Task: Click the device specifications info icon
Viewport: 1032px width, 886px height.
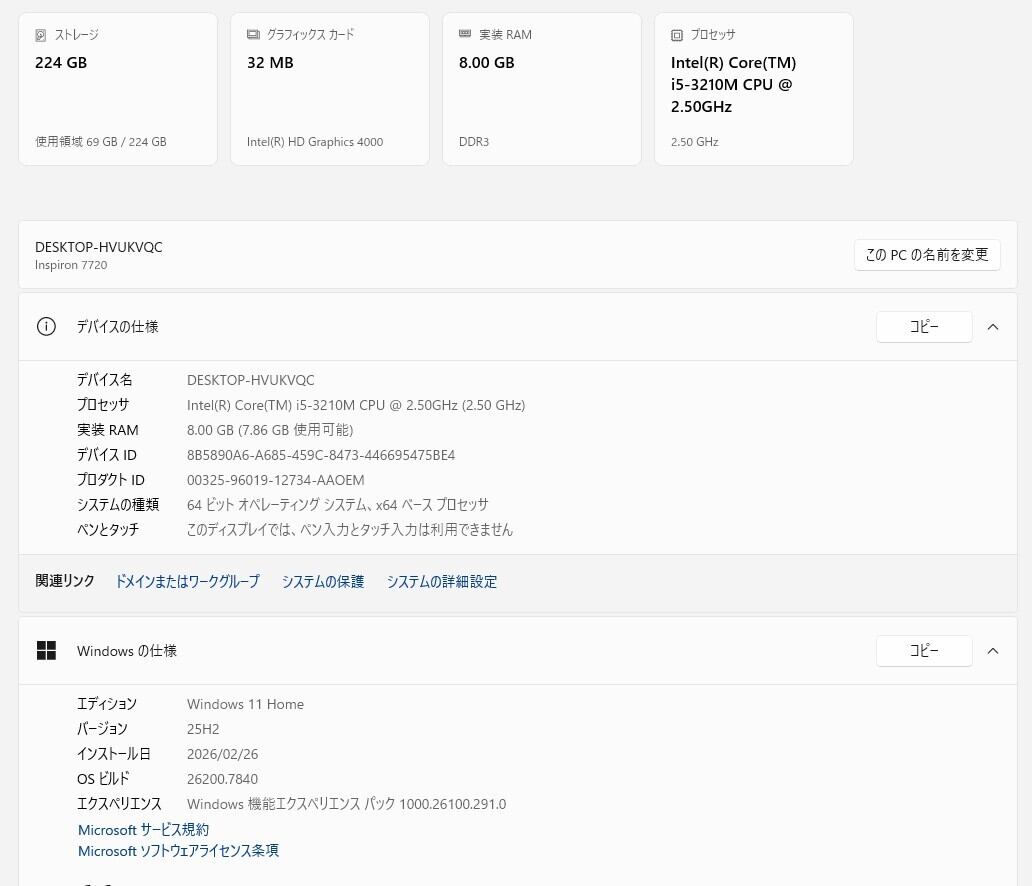Action: [x=46, y=327]
